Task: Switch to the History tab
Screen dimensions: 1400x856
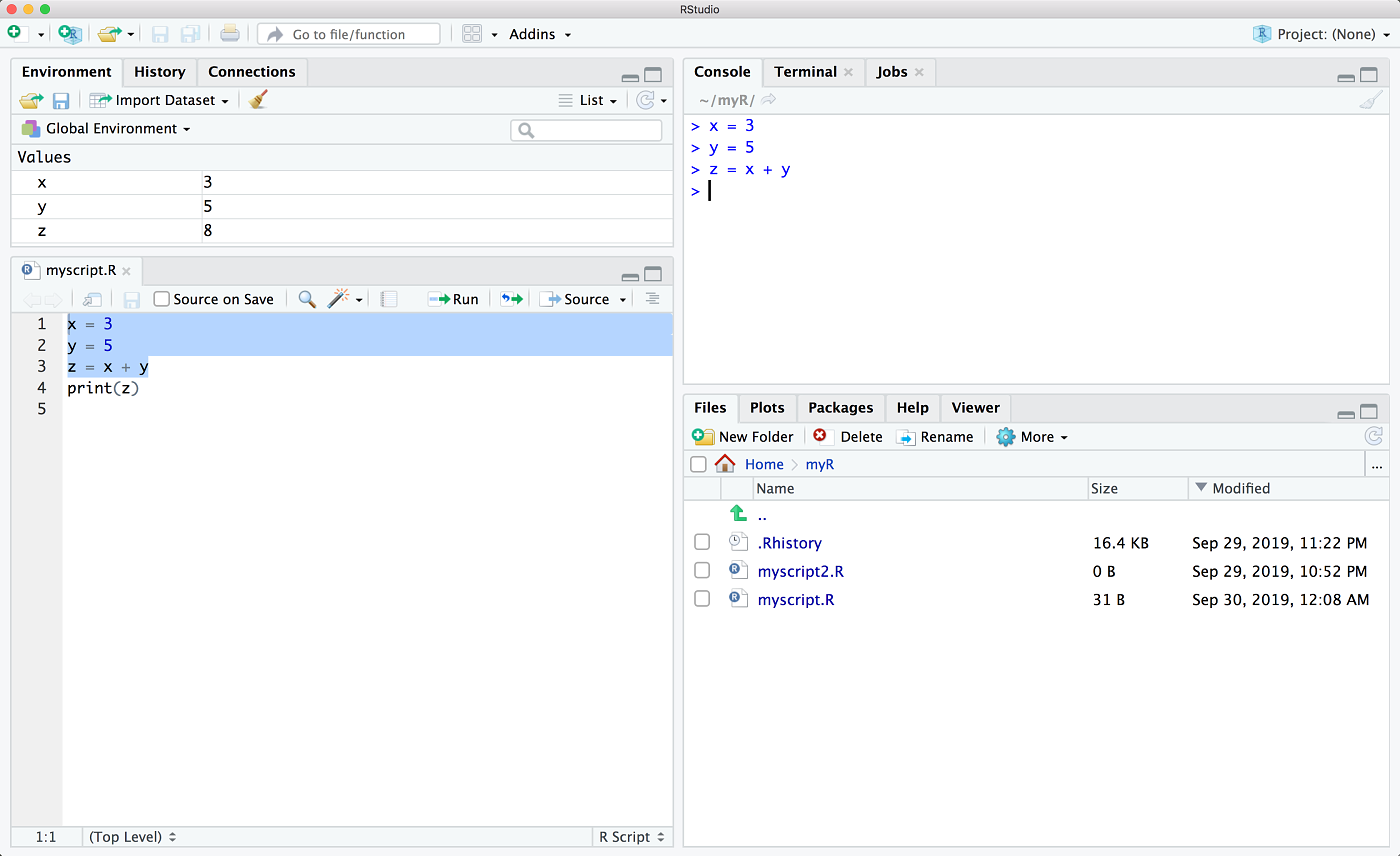Action: pyautogui.click(x=160, y=72)
